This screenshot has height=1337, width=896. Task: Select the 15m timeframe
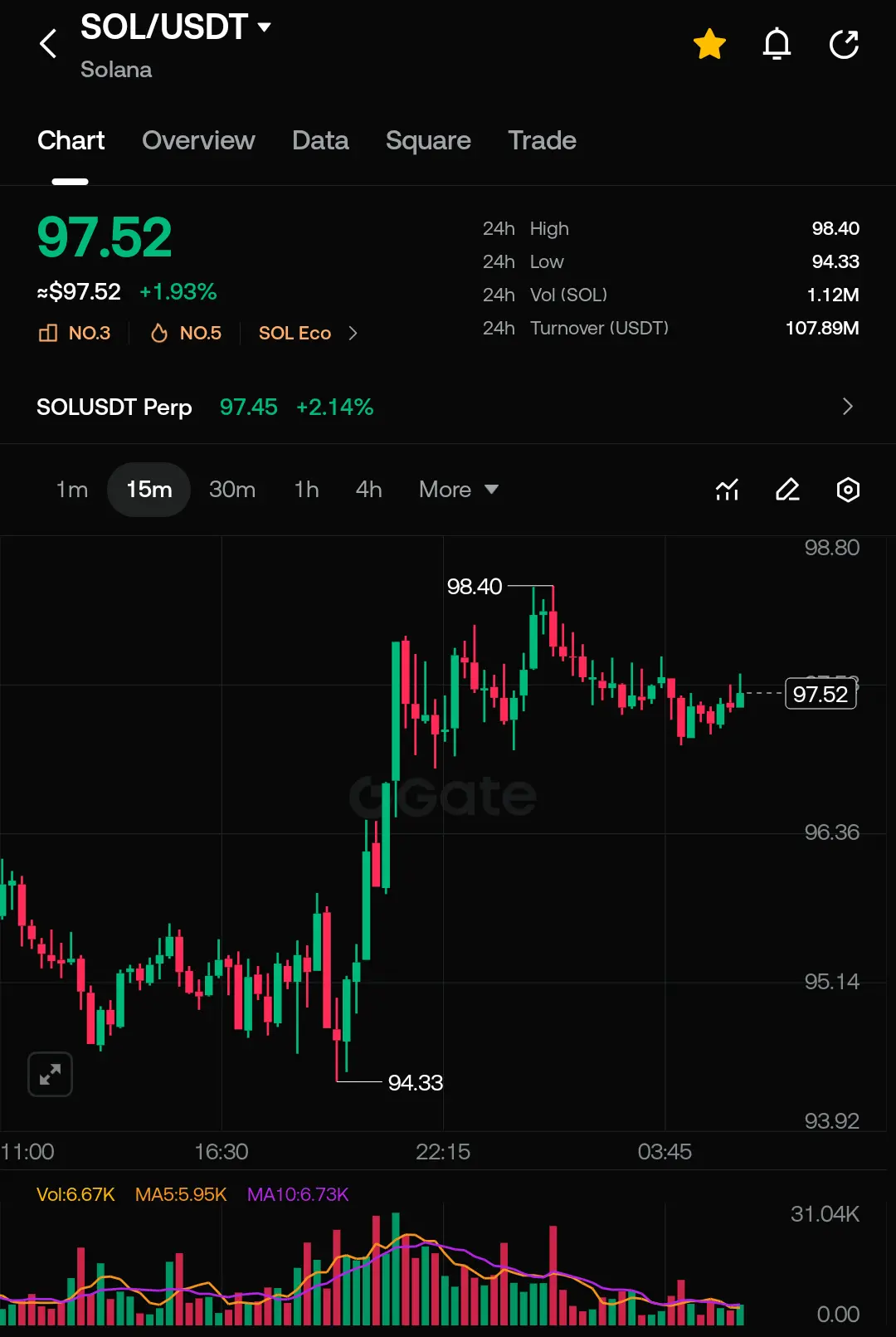[x=149, y=490]
